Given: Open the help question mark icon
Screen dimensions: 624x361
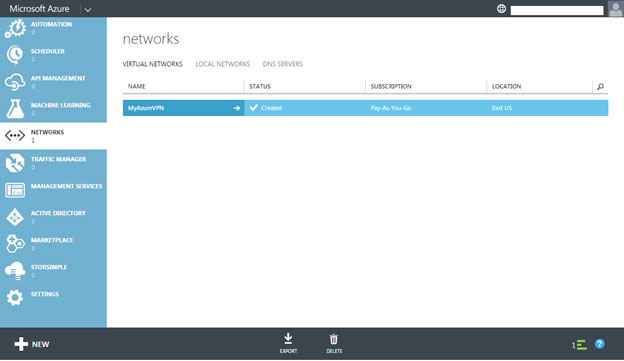Looking at the screenshot, I should pyautogui.click(x=600, y=344).
